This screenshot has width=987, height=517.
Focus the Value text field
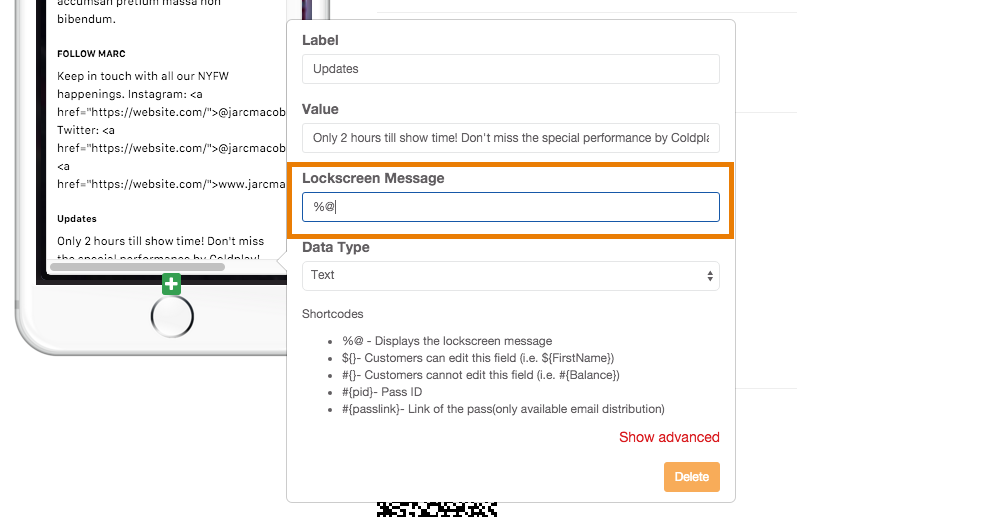pyautogui.click(x=510, y=138)
